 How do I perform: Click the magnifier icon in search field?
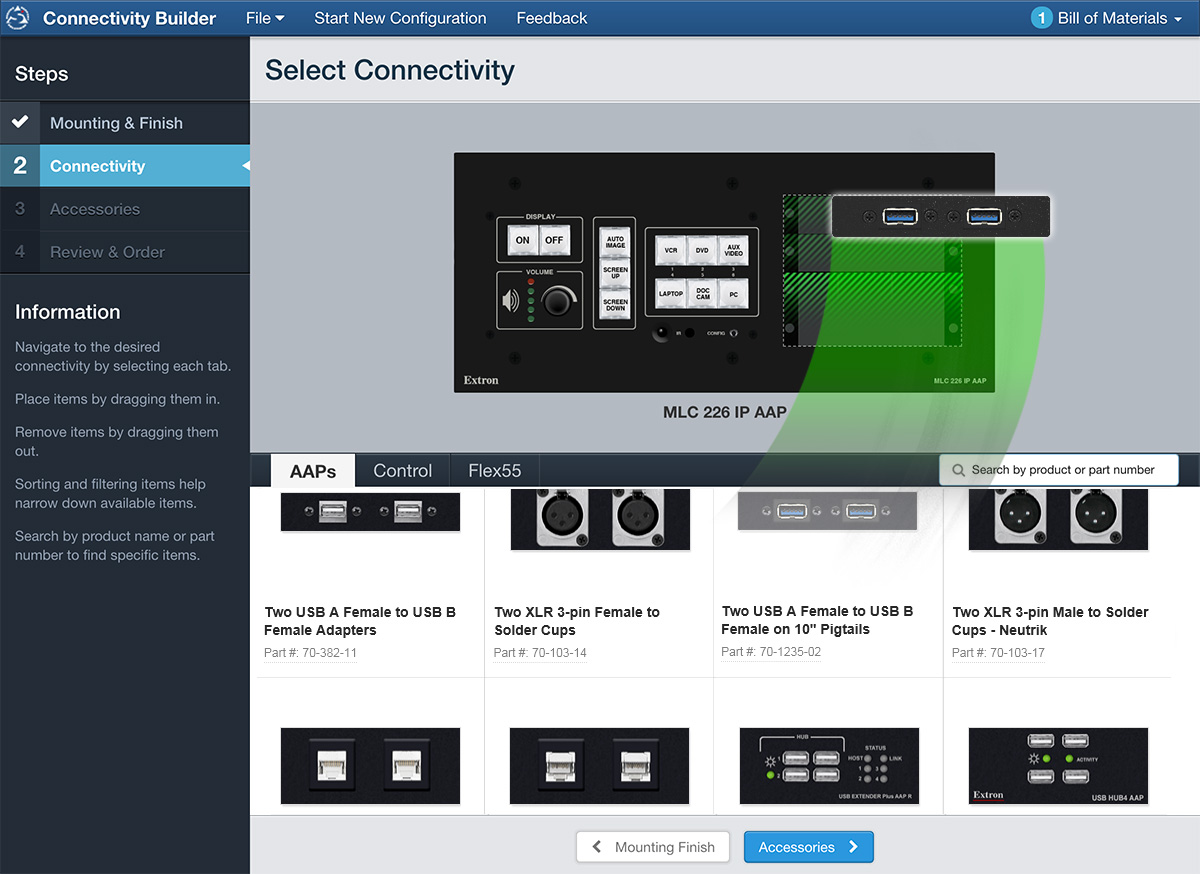click(x=959, y=470)
